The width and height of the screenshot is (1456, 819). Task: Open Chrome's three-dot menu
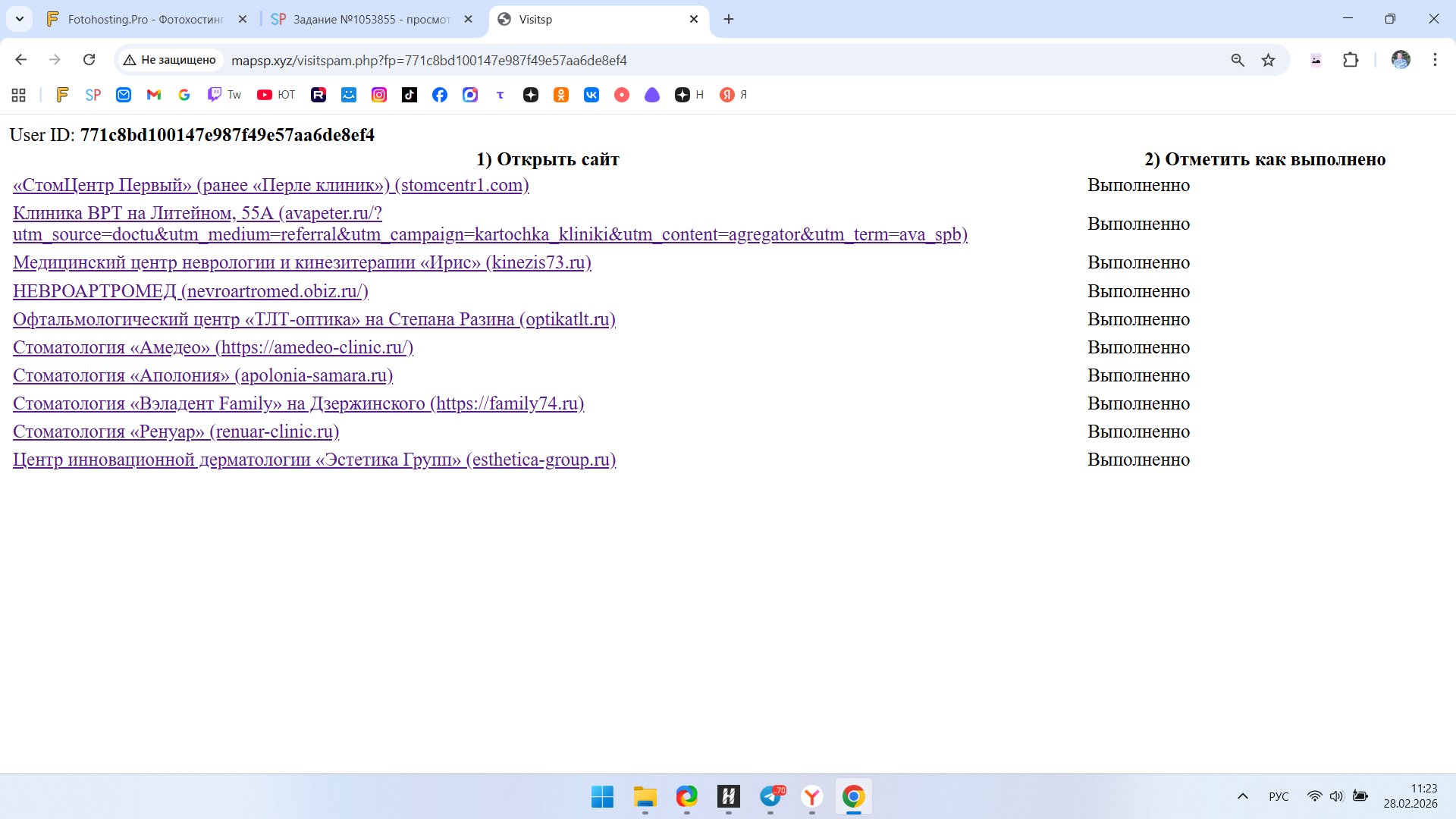[x=1435, y=60]
